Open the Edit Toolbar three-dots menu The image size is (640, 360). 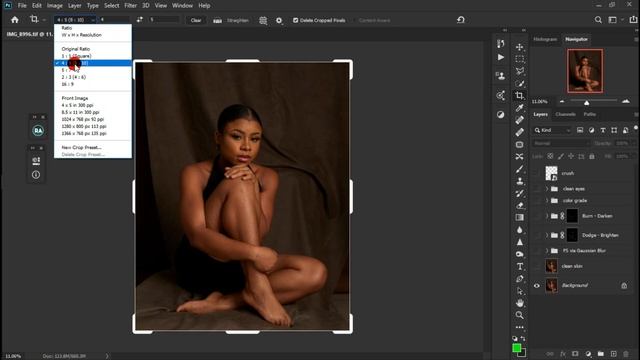[519, 327]
